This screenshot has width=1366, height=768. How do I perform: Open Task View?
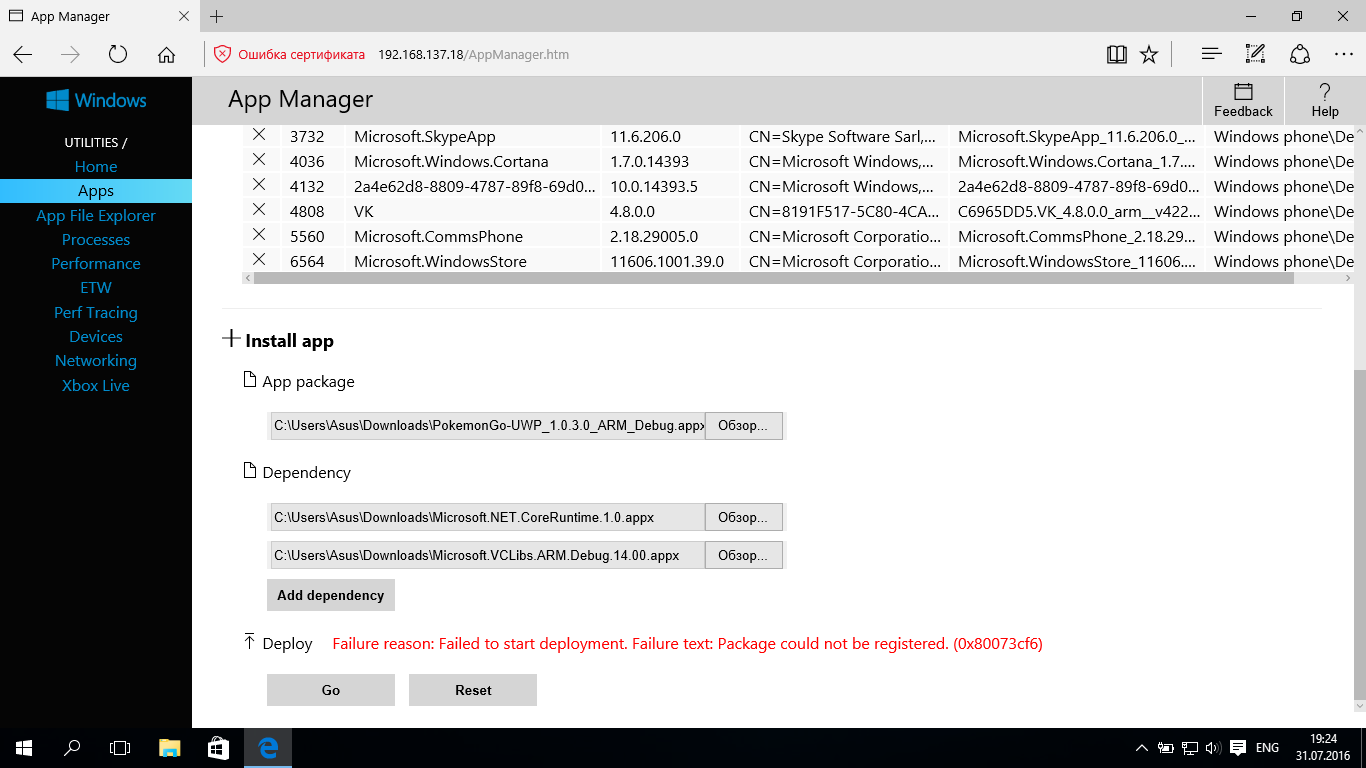click(120, 747)
